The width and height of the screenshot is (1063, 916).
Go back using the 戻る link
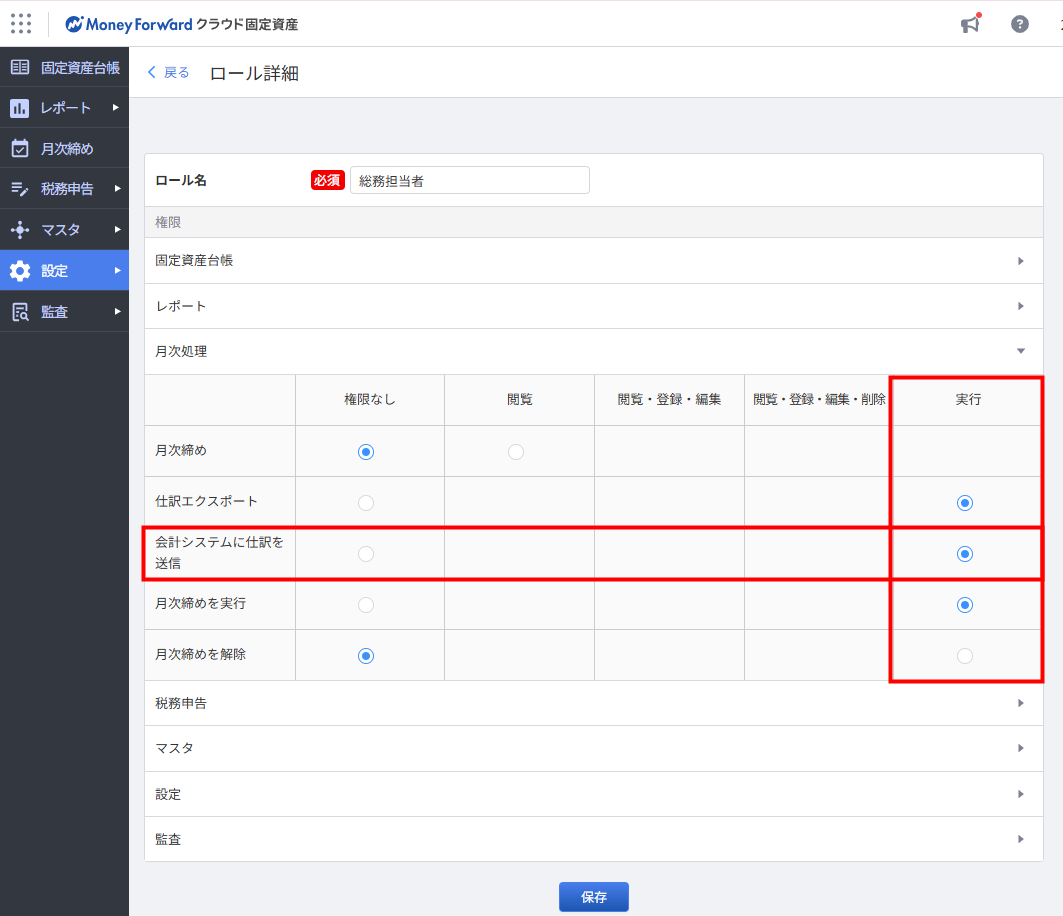pos(168,72)
